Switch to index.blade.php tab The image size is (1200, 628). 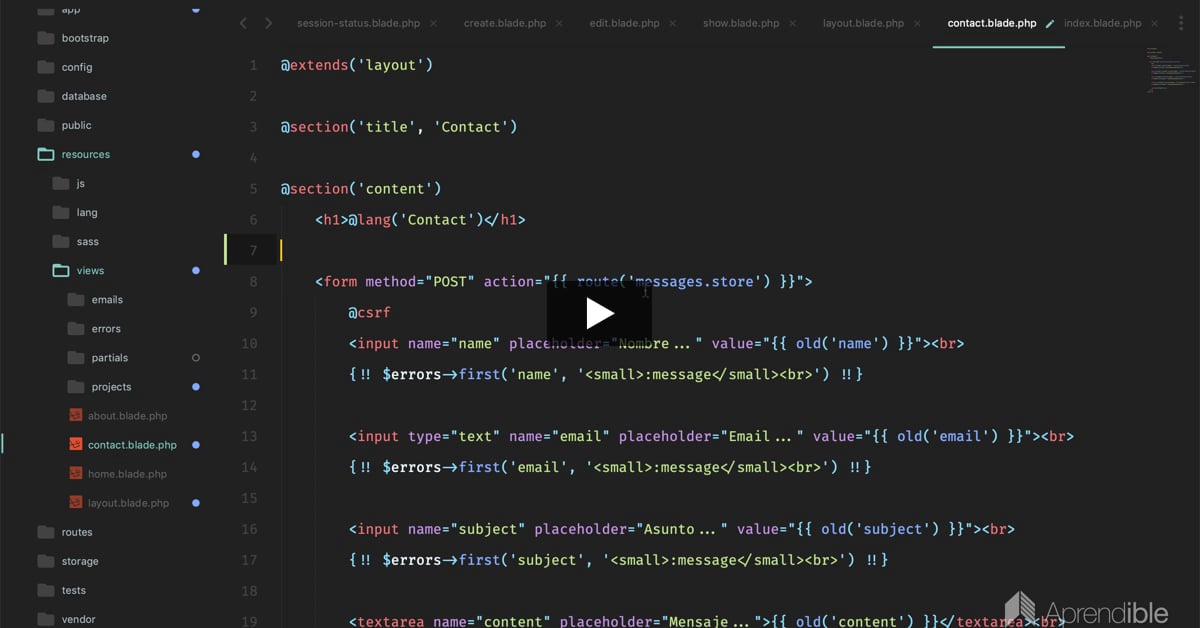tap(1103, 23)
